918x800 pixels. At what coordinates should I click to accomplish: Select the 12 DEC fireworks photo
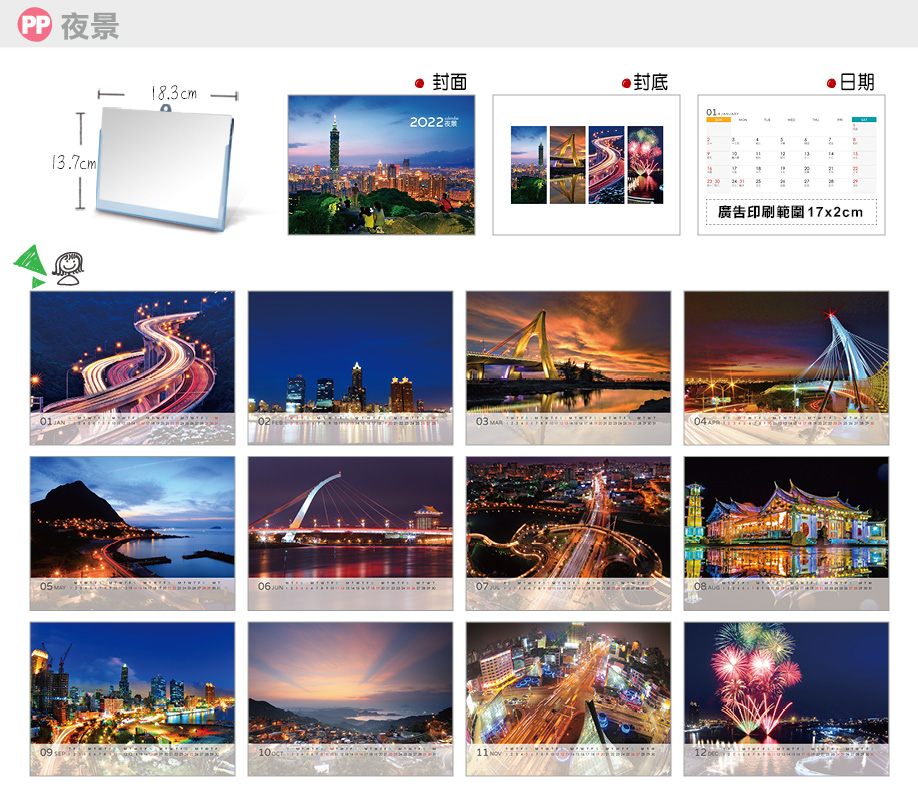tap(786, 699)
